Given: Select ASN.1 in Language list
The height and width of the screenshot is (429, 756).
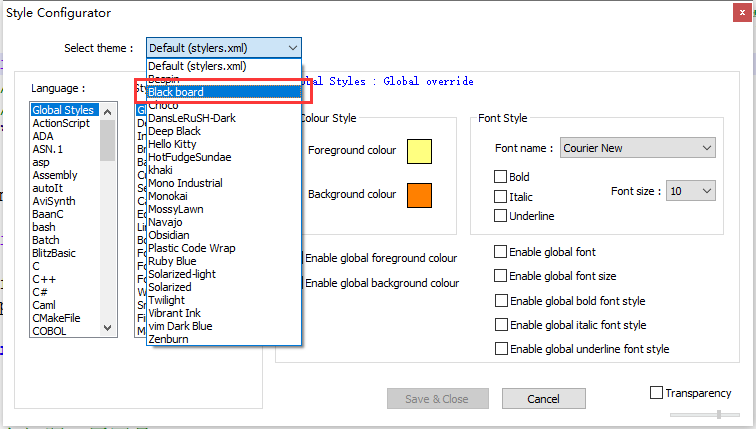Looking at the screenshot, I should pos(65,149).
